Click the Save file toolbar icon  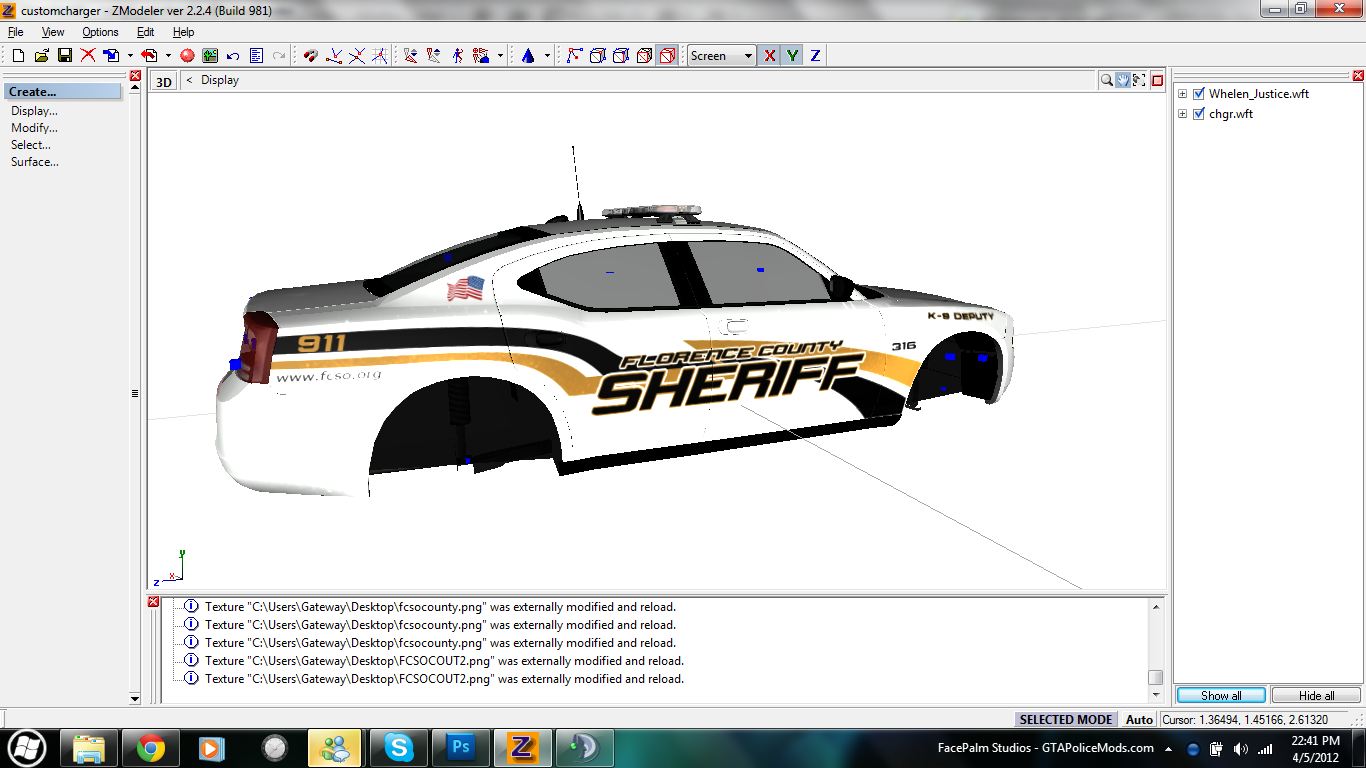64,56
